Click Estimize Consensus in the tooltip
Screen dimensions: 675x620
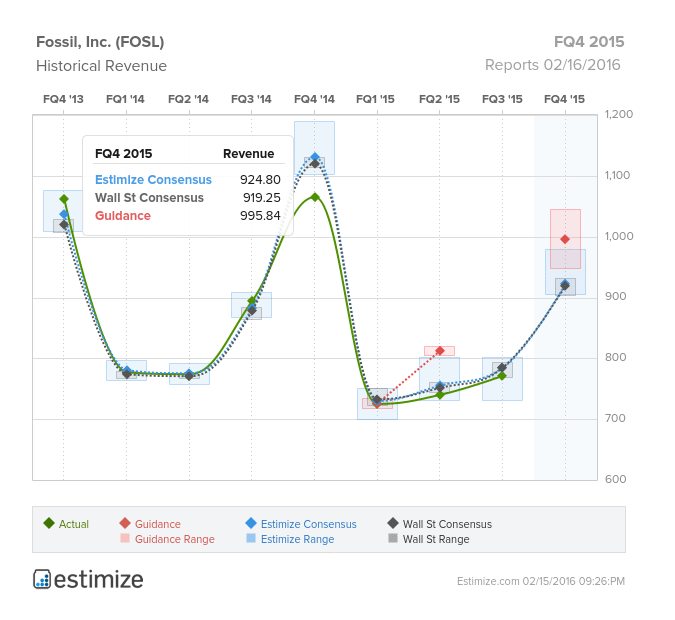153,180
